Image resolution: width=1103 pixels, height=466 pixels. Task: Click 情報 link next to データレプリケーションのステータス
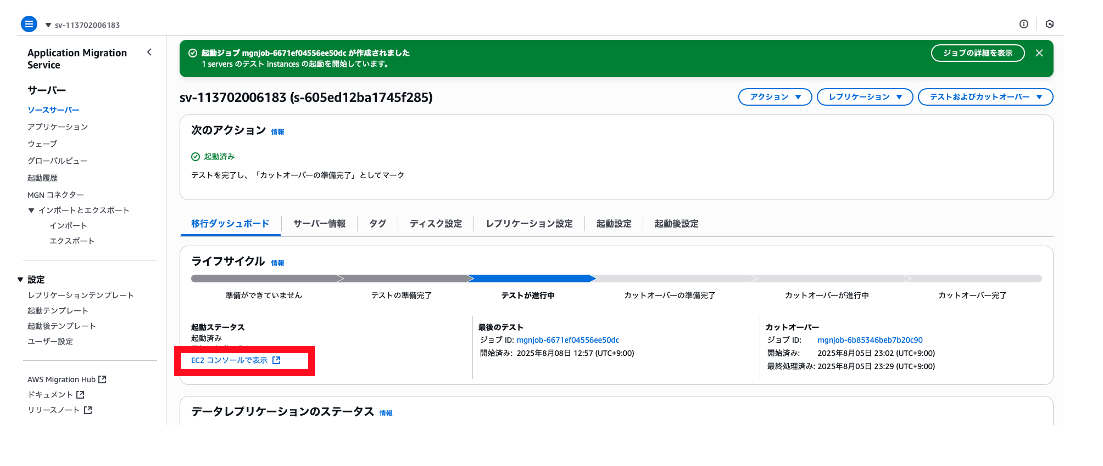tap(386, 413)
